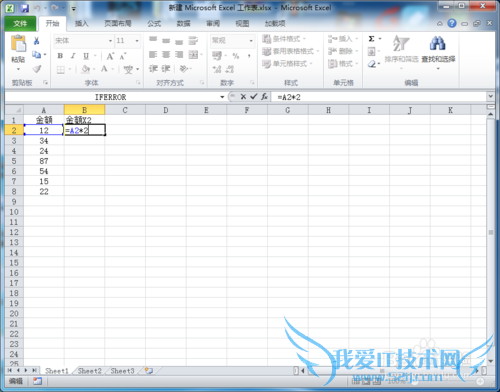
Task: Toggle Italic formatting
Action: click(73, 56)
